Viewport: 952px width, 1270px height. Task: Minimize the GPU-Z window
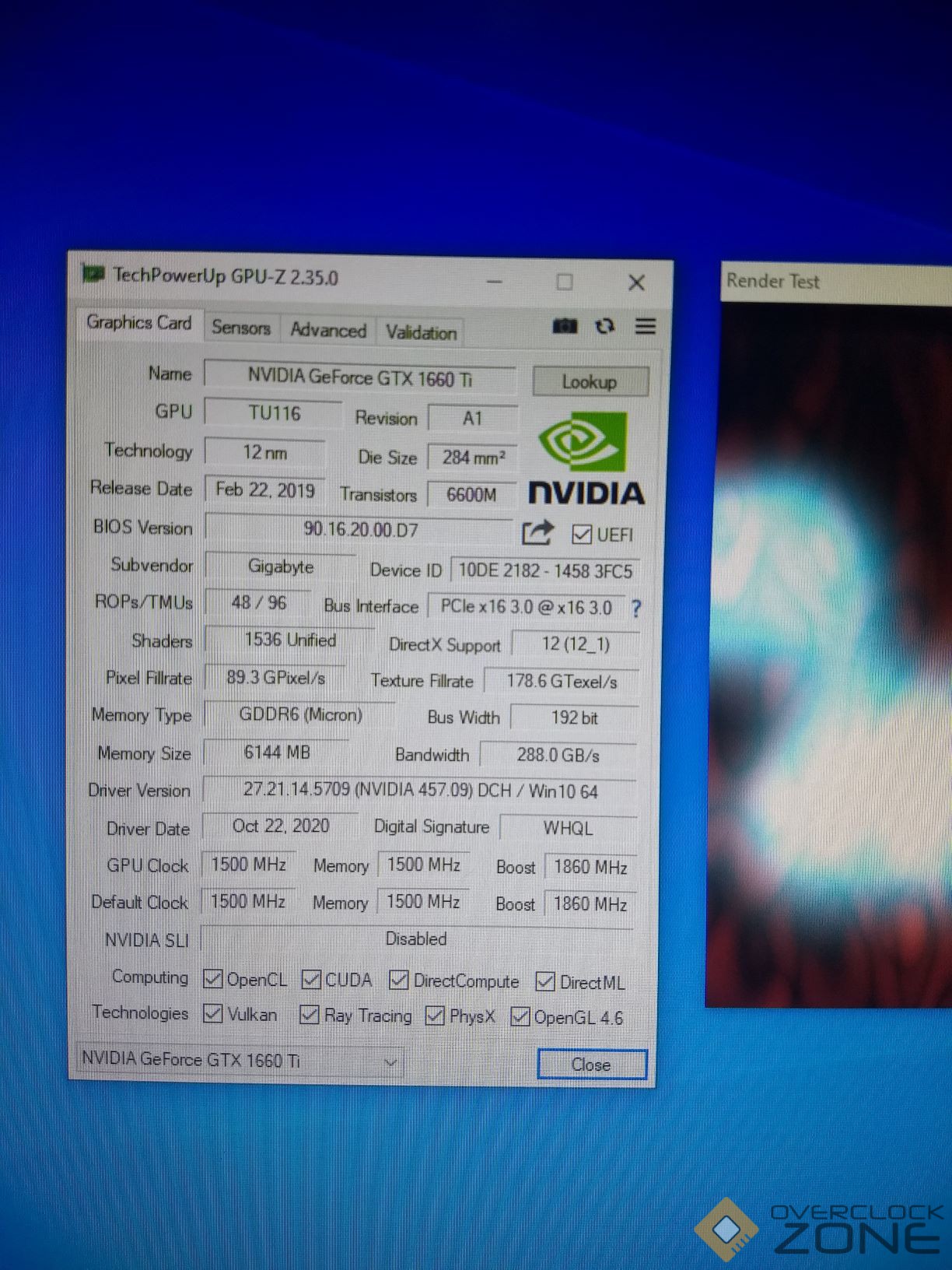(494, 281)
